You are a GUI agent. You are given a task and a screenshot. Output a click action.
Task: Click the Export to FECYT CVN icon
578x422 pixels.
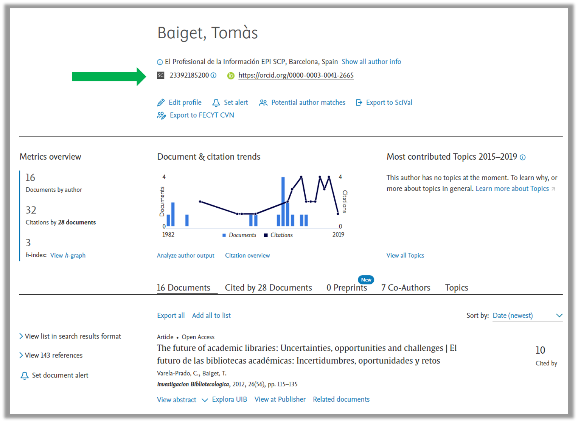pos(161,115)
